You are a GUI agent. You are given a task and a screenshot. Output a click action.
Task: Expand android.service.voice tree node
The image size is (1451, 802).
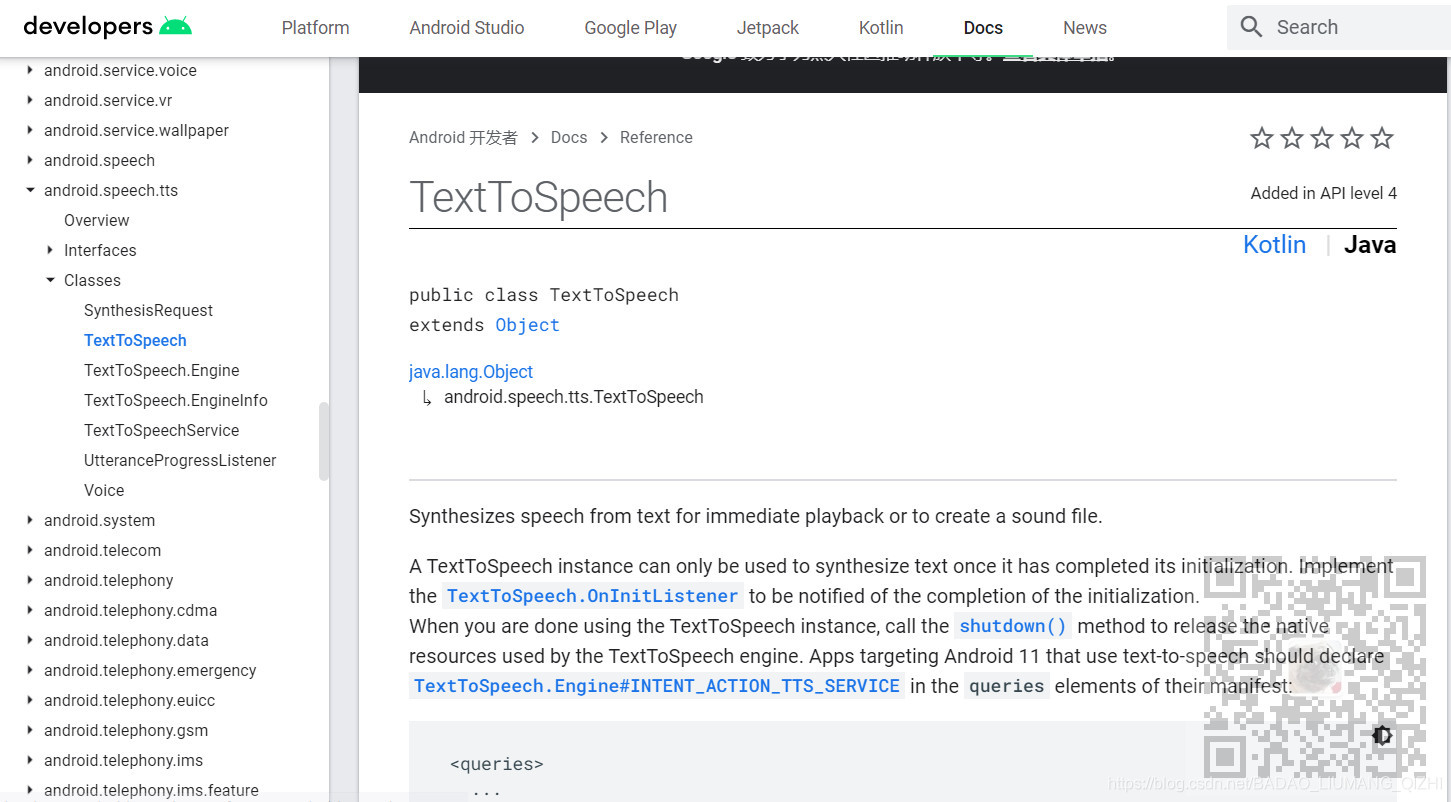[x=30, y=70]
